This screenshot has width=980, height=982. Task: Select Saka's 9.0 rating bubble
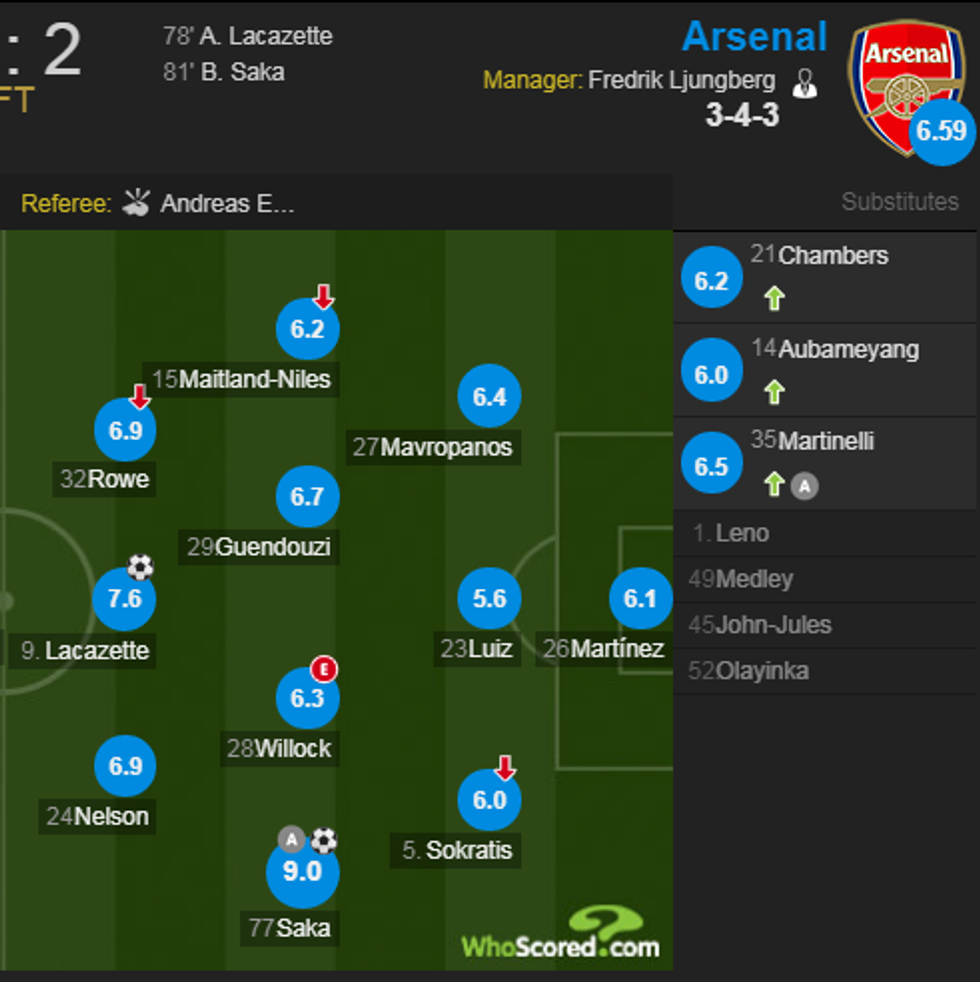[304, 871]
